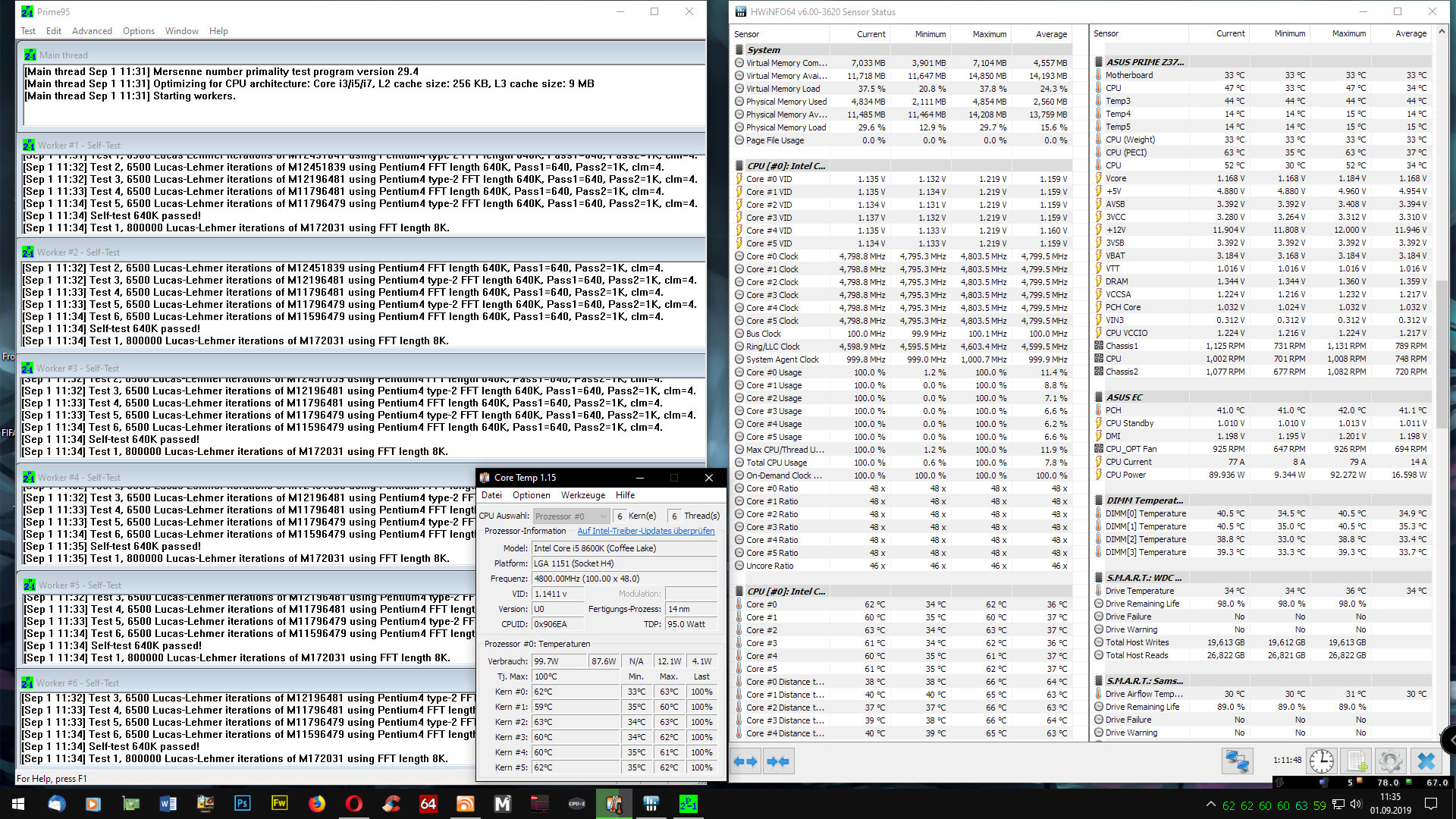Open the Prozessor #0 dropdown in Core Temp

(571, 516)
